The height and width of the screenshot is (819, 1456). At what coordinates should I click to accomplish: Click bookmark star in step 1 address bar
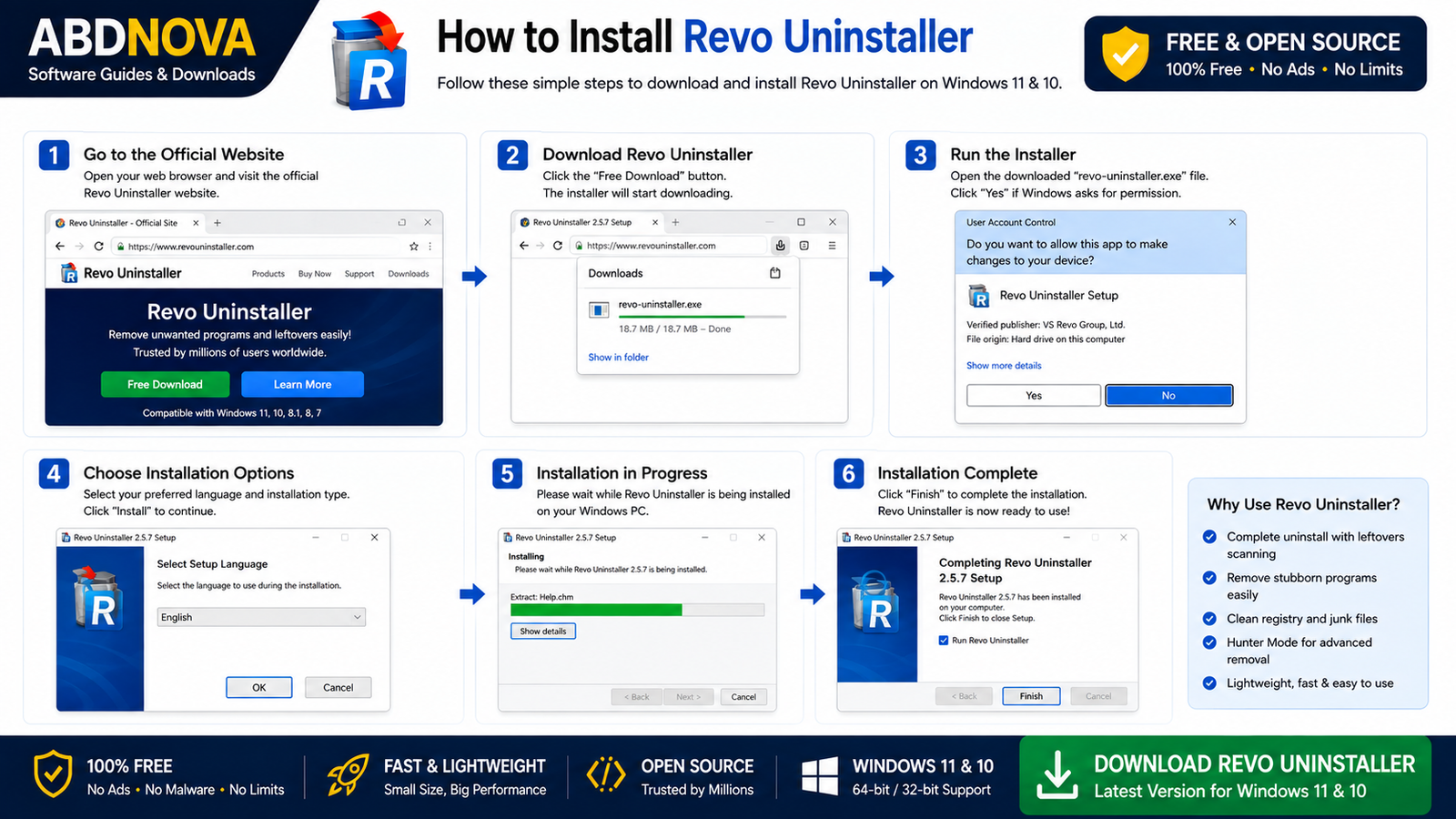414,247
